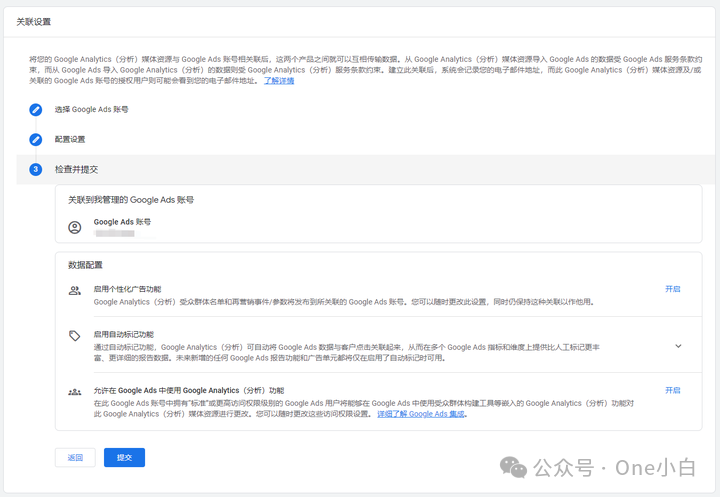
Task: Click the blurred Google Ads account ID
Action: pos(115,233)
